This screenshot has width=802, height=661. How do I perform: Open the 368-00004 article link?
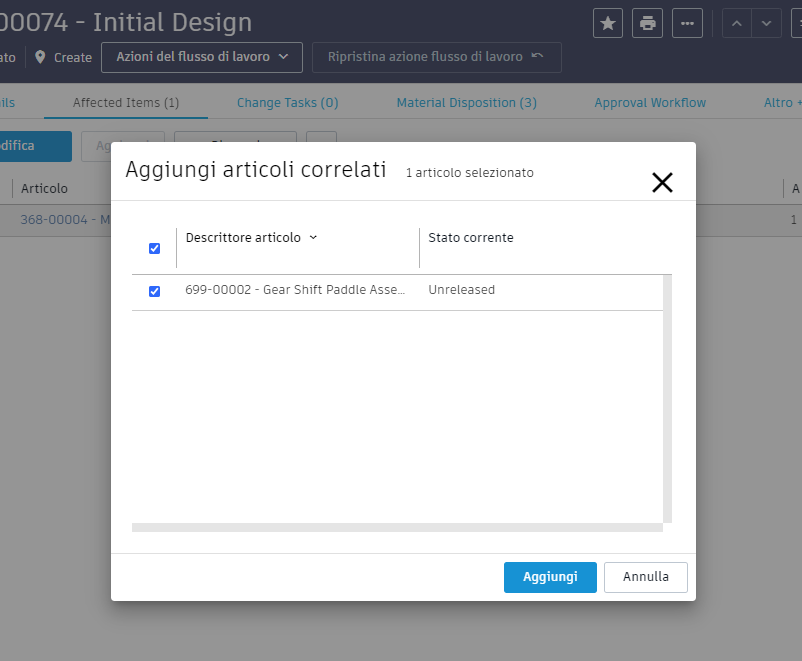55,219
